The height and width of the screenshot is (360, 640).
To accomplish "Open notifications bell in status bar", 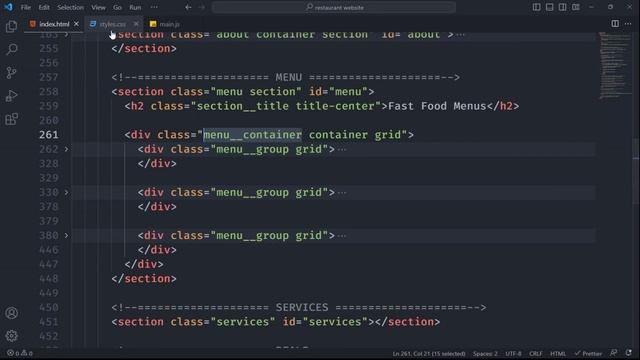I will coord(629,353).
